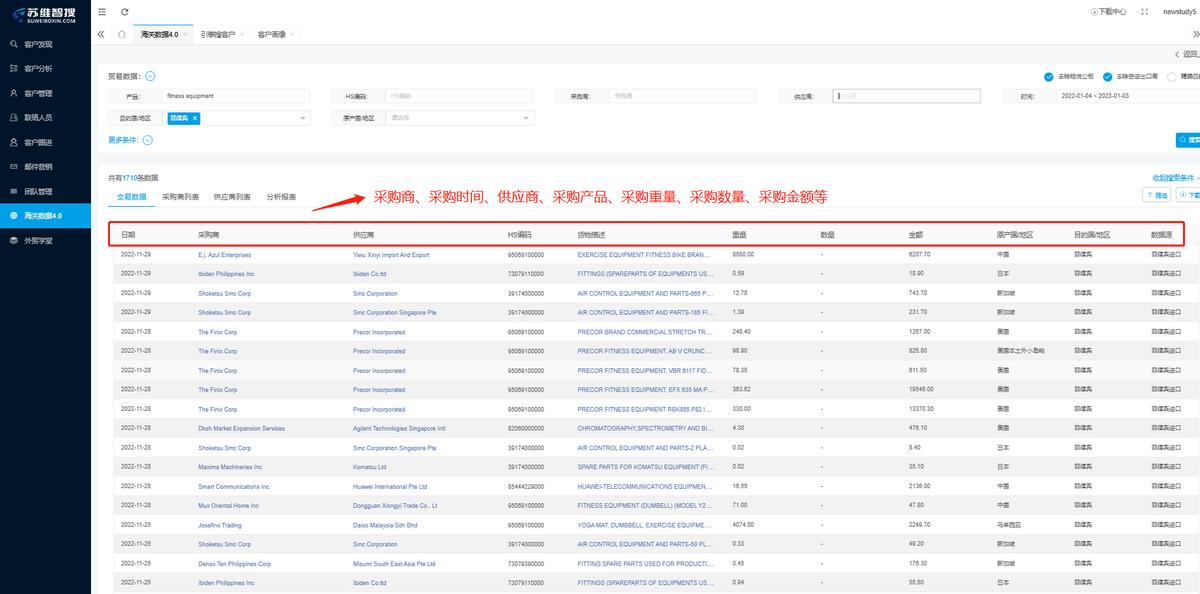Go to the home tab icon
Image resolution: width=1200 pixels, height=594 pixels.
point(122,34)
